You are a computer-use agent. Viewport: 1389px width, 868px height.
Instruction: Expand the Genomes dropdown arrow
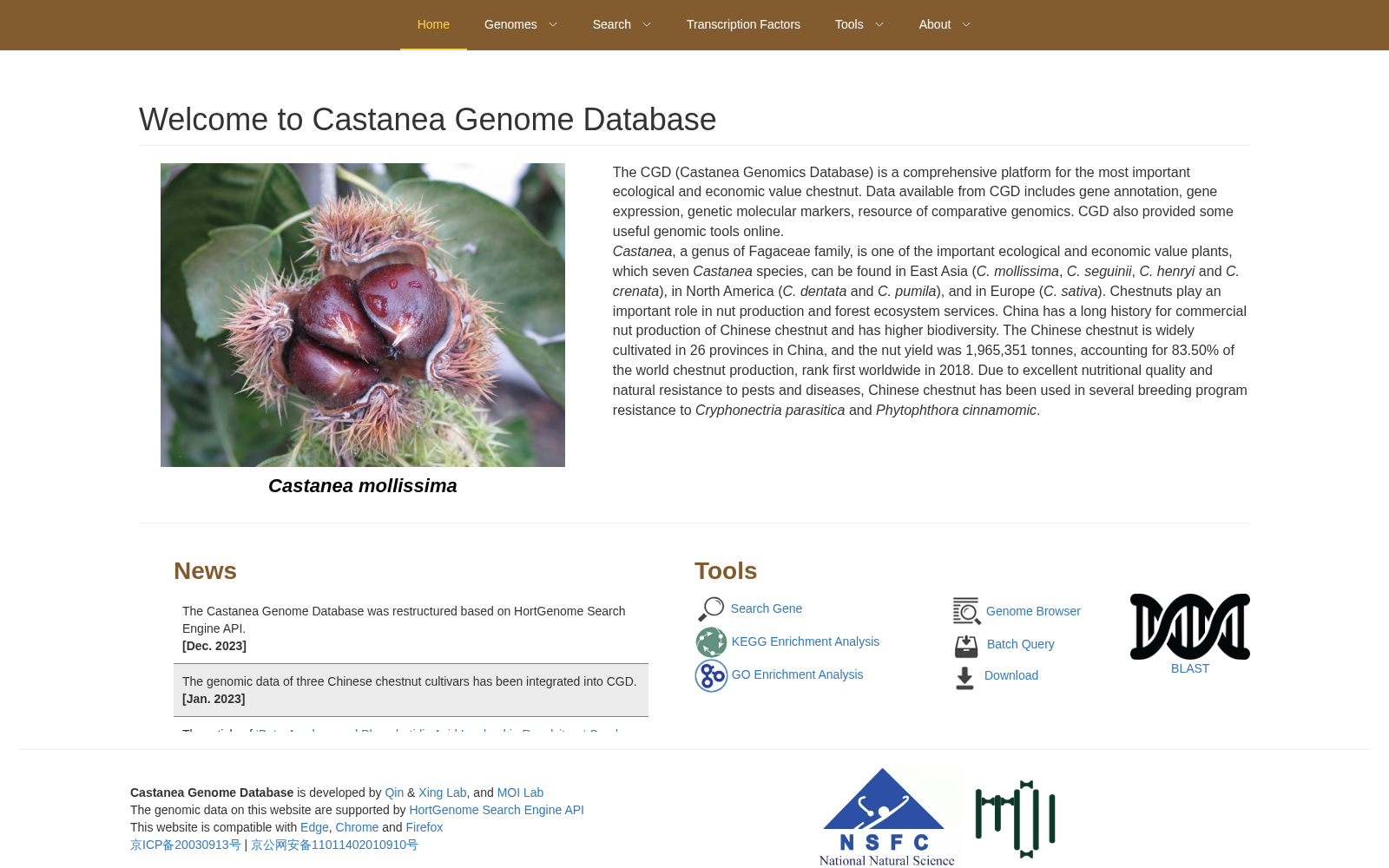[x=553, y=24]
